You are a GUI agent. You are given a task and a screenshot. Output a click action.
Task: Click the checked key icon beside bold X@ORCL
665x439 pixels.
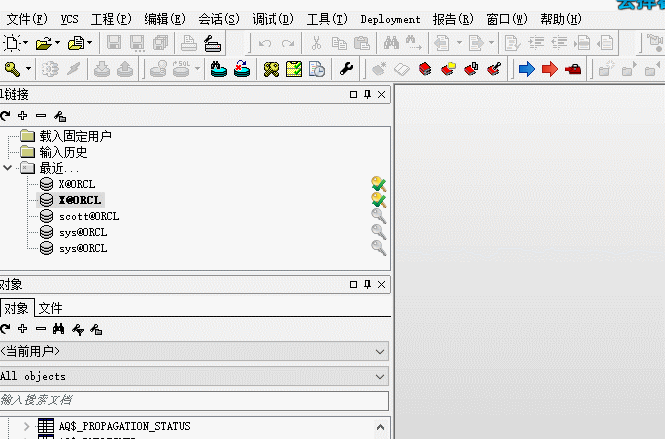(378, 200)
